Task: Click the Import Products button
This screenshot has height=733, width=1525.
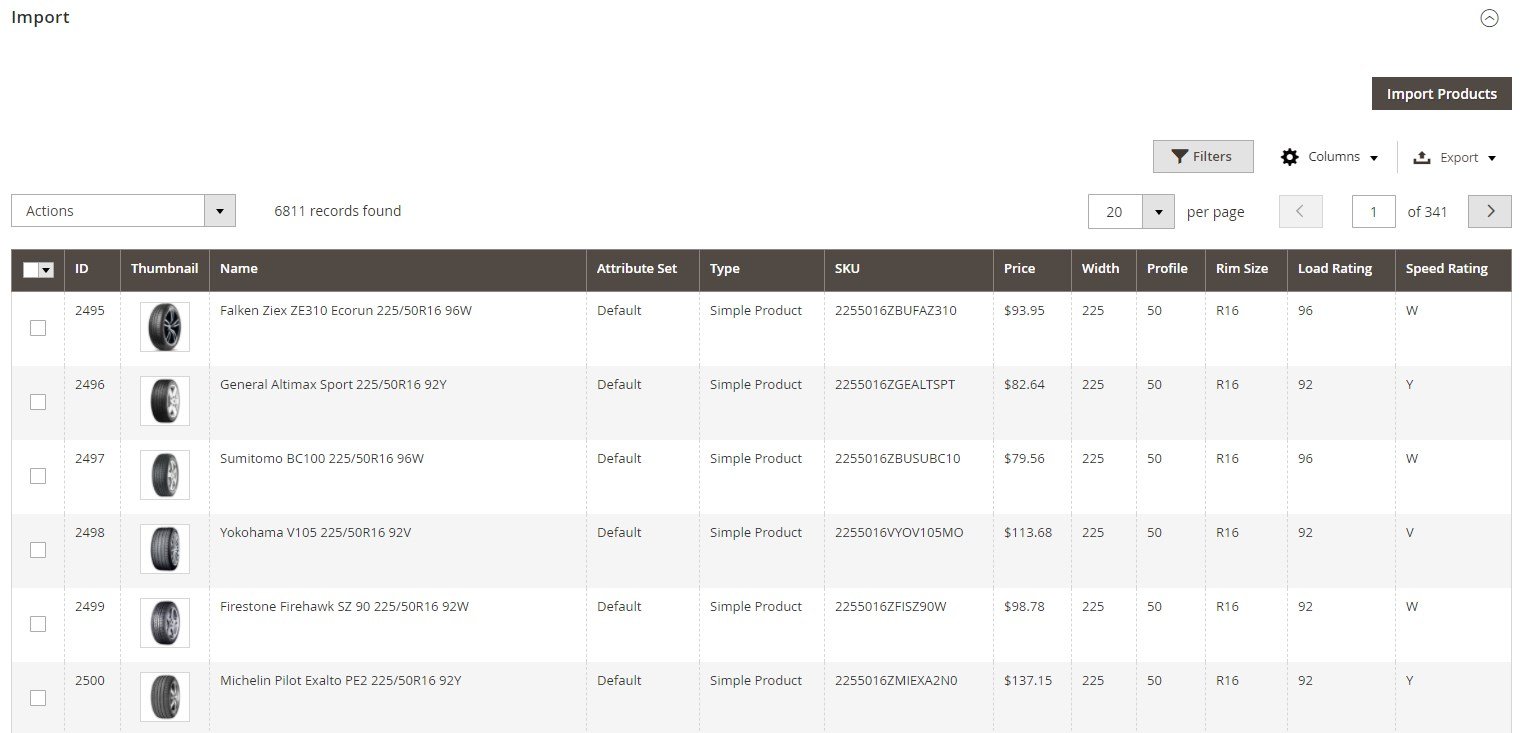Action: 1441,94
